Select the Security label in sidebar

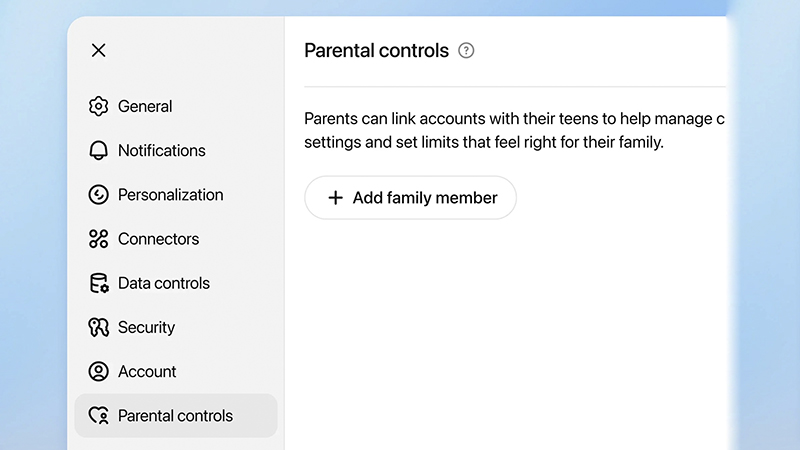(146, 327)
